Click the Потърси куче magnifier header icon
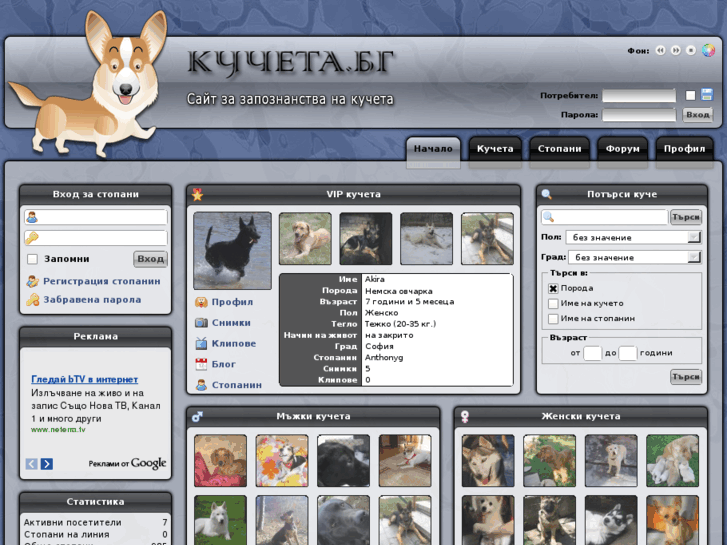This screenshot has height=545, width=727. [x=547, y=194]
